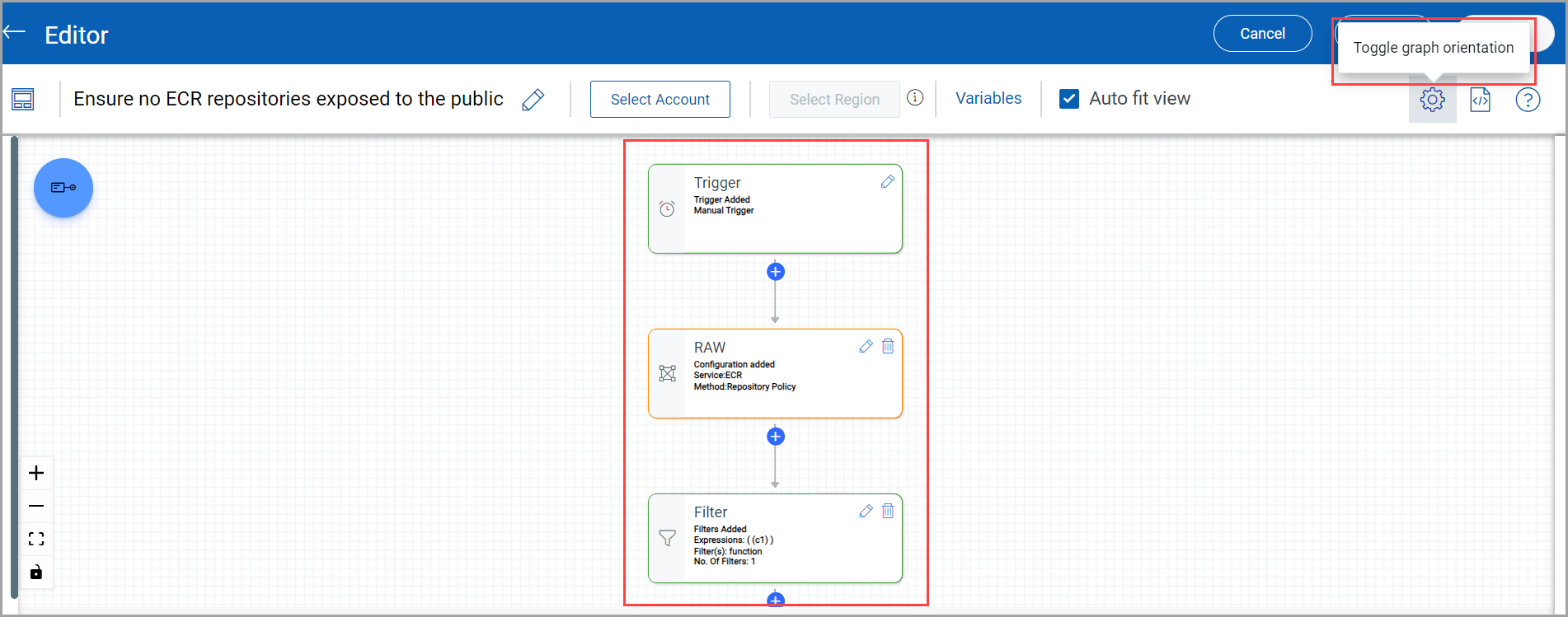
Task: Click the 'Method:Repository Policy' text
Action: tap(744, 386)
